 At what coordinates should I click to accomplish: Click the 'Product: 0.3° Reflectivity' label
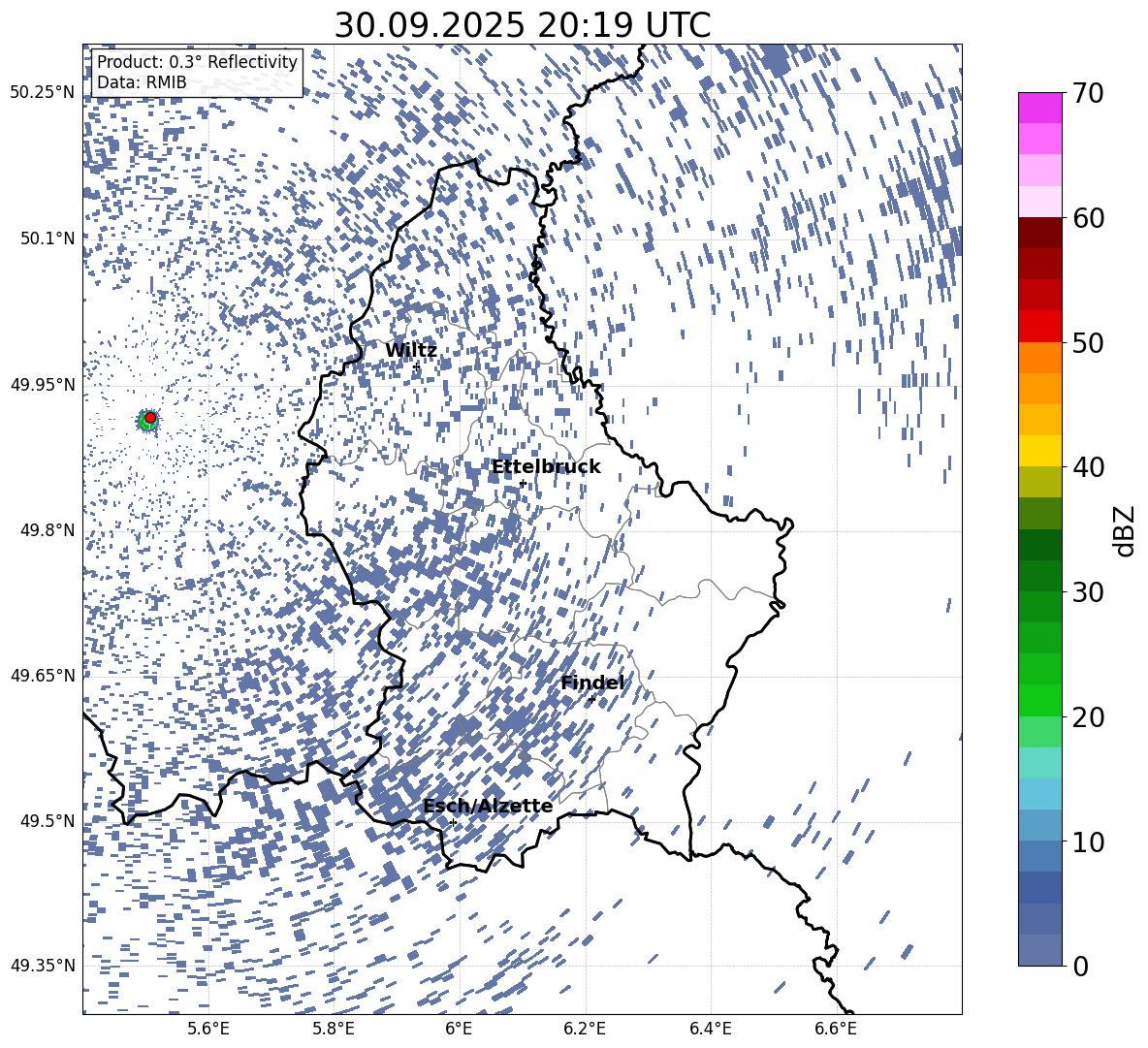tap(197, 61)
